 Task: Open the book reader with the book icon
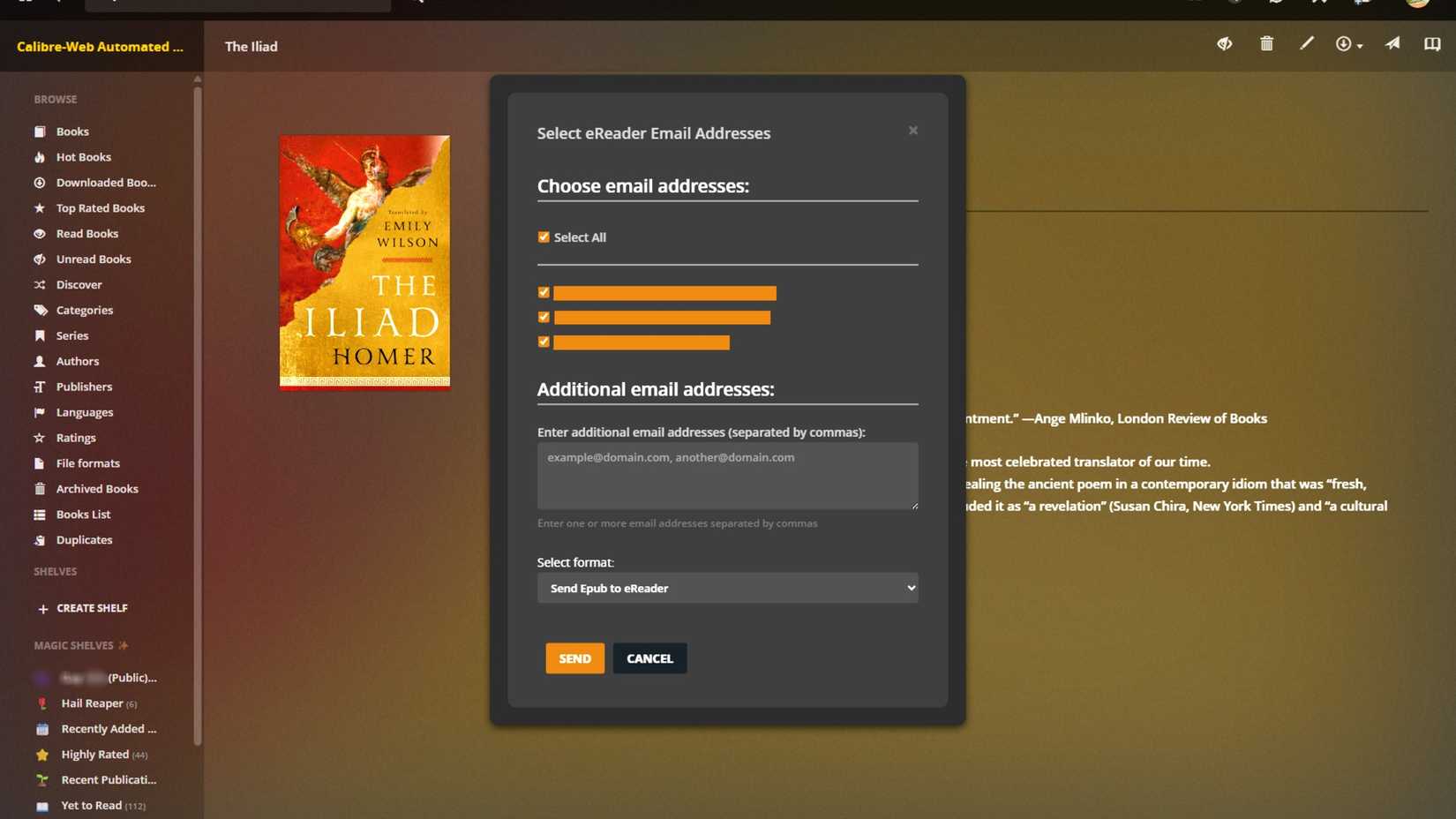click(x=1430, y=43)
